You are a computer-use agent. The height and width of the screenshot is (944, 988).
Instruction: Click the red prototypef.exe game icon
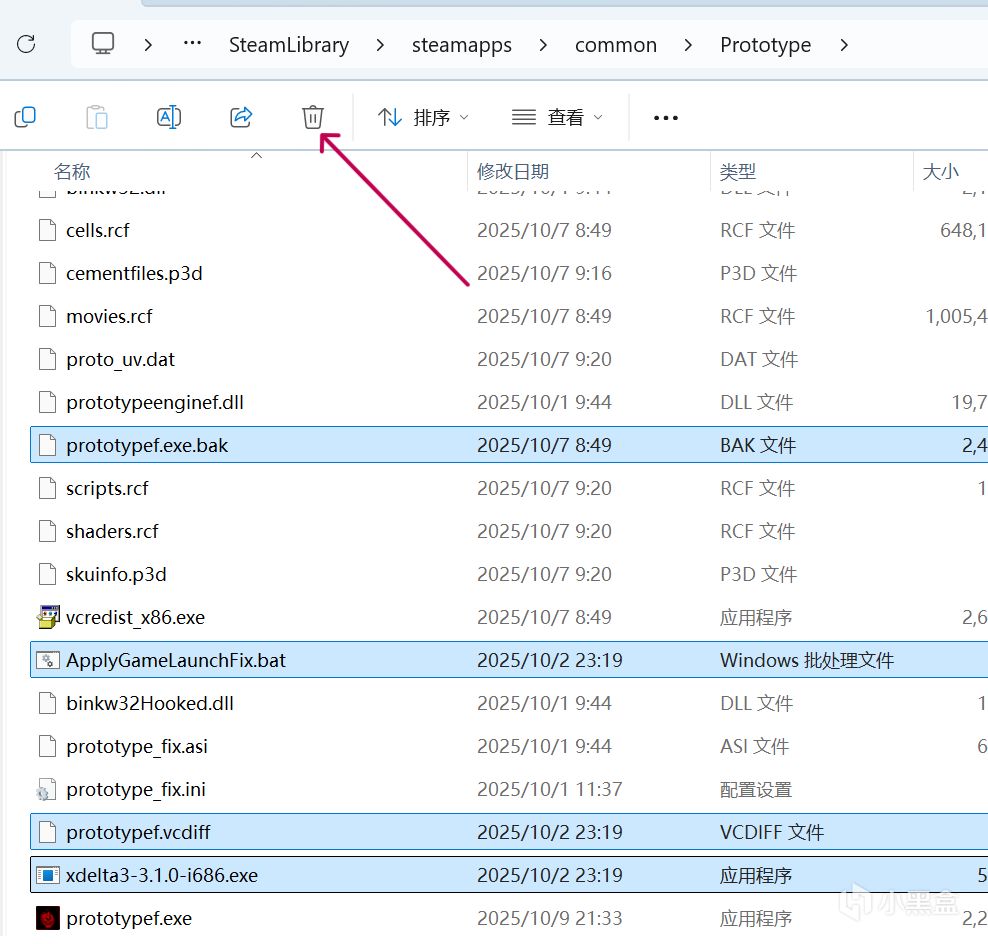pos(47,919)
